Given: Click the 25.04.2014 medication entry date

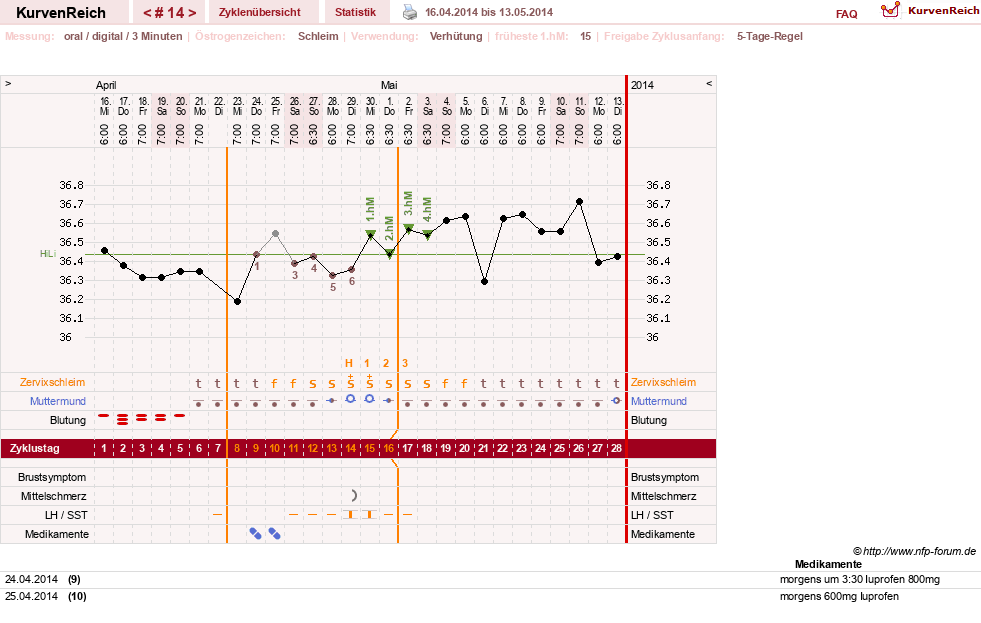Looking at the screenshot, I should [31, 596].
